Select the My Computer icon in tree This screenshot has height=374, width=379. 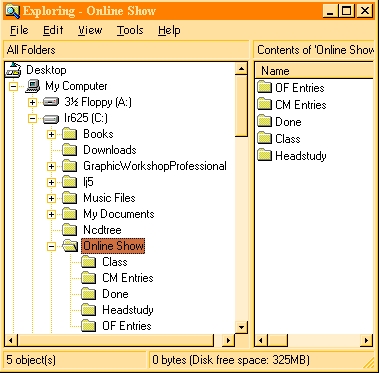point(33,86)
